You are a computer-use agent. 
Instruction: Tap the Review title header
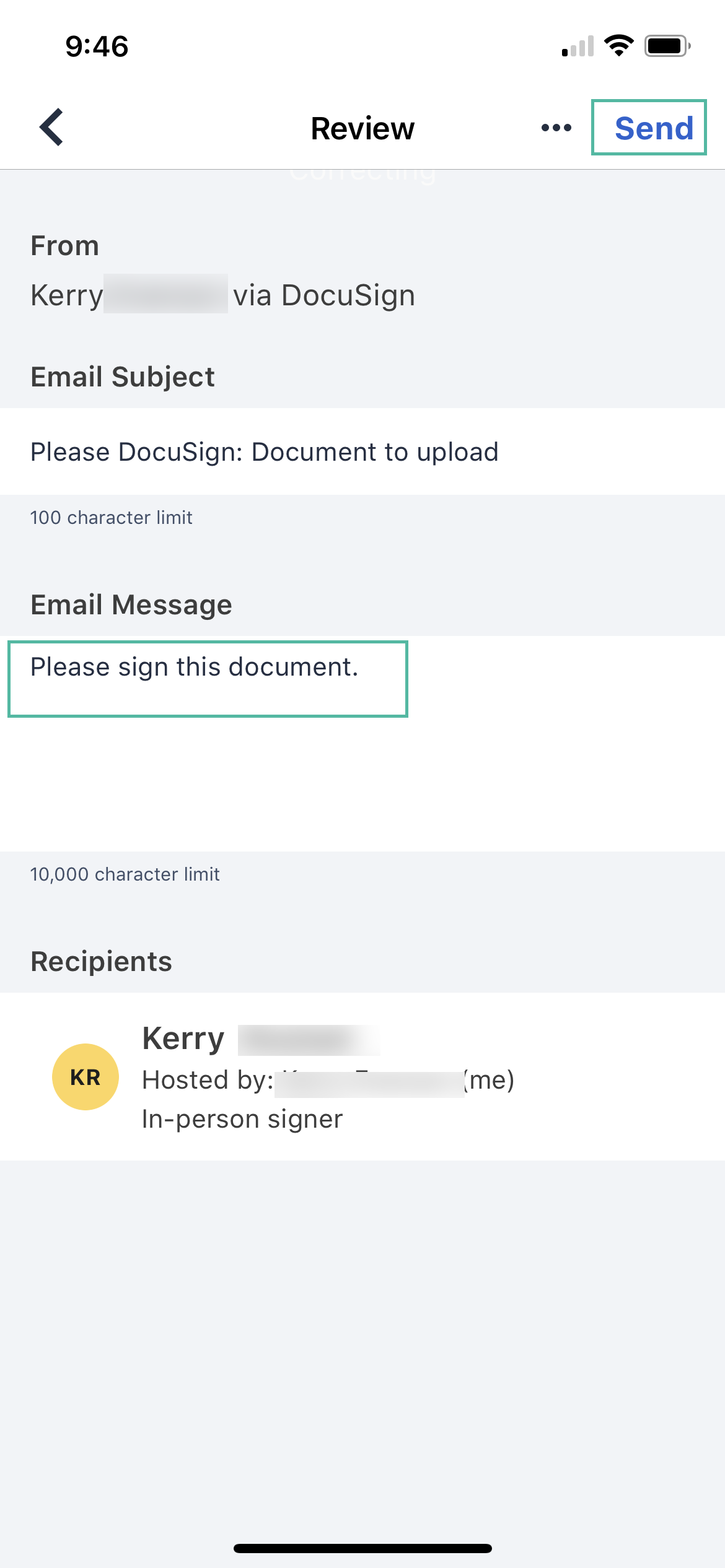tap(362, 128)
